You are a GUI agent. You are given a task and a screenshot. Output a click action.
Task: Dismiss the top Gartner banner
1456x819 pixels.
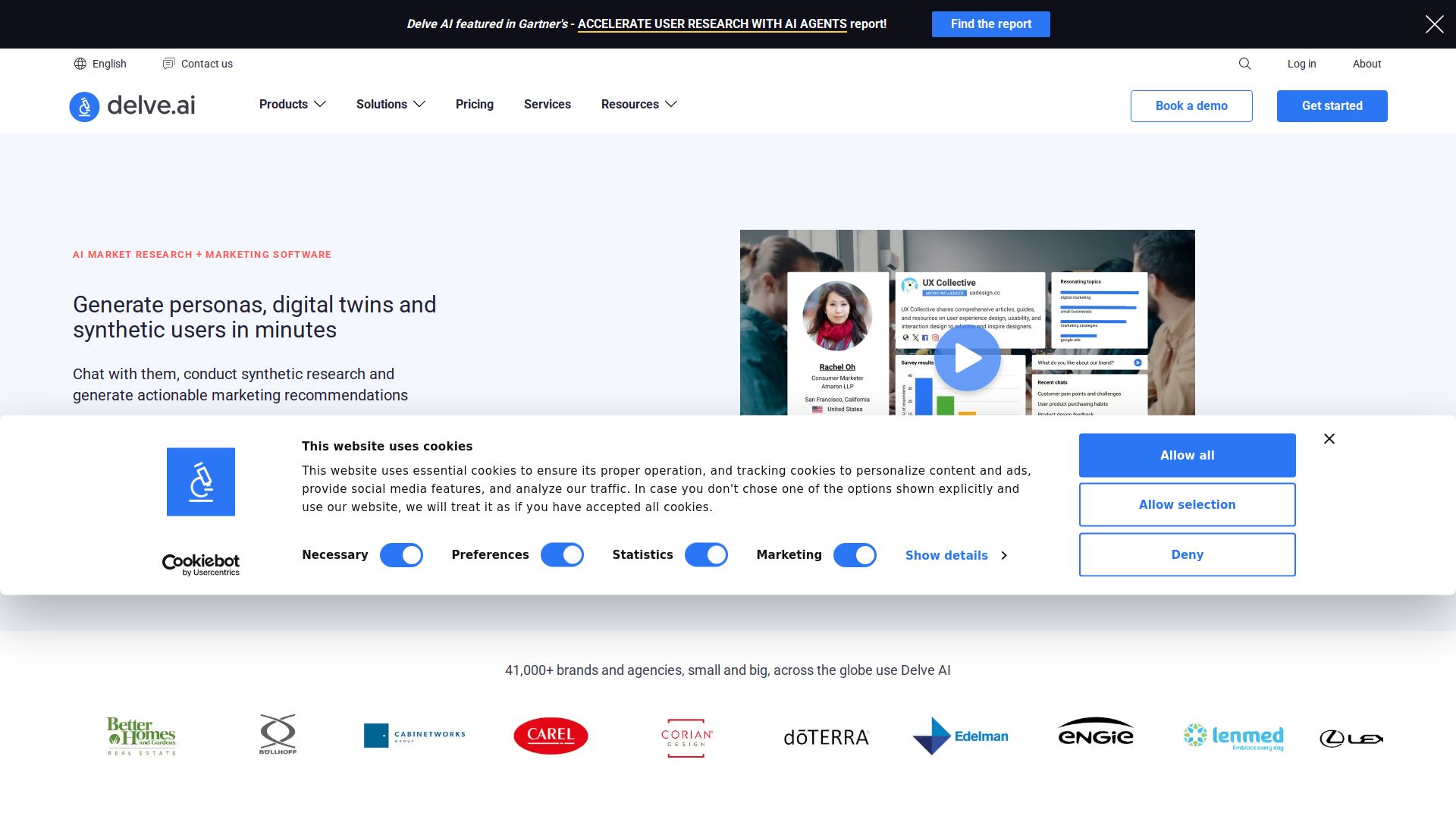(x=1434, y=24)
